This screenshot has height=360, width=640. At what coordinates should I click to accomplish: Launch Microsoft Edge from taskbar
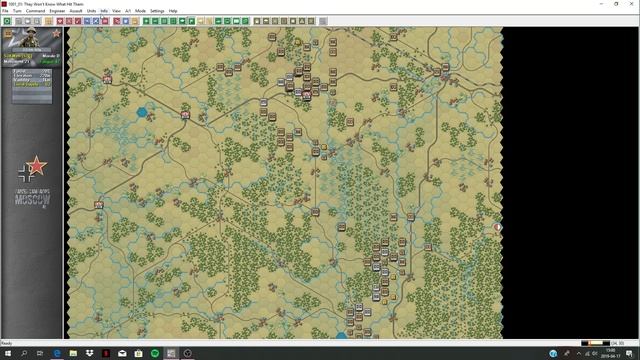coord(57,353)
